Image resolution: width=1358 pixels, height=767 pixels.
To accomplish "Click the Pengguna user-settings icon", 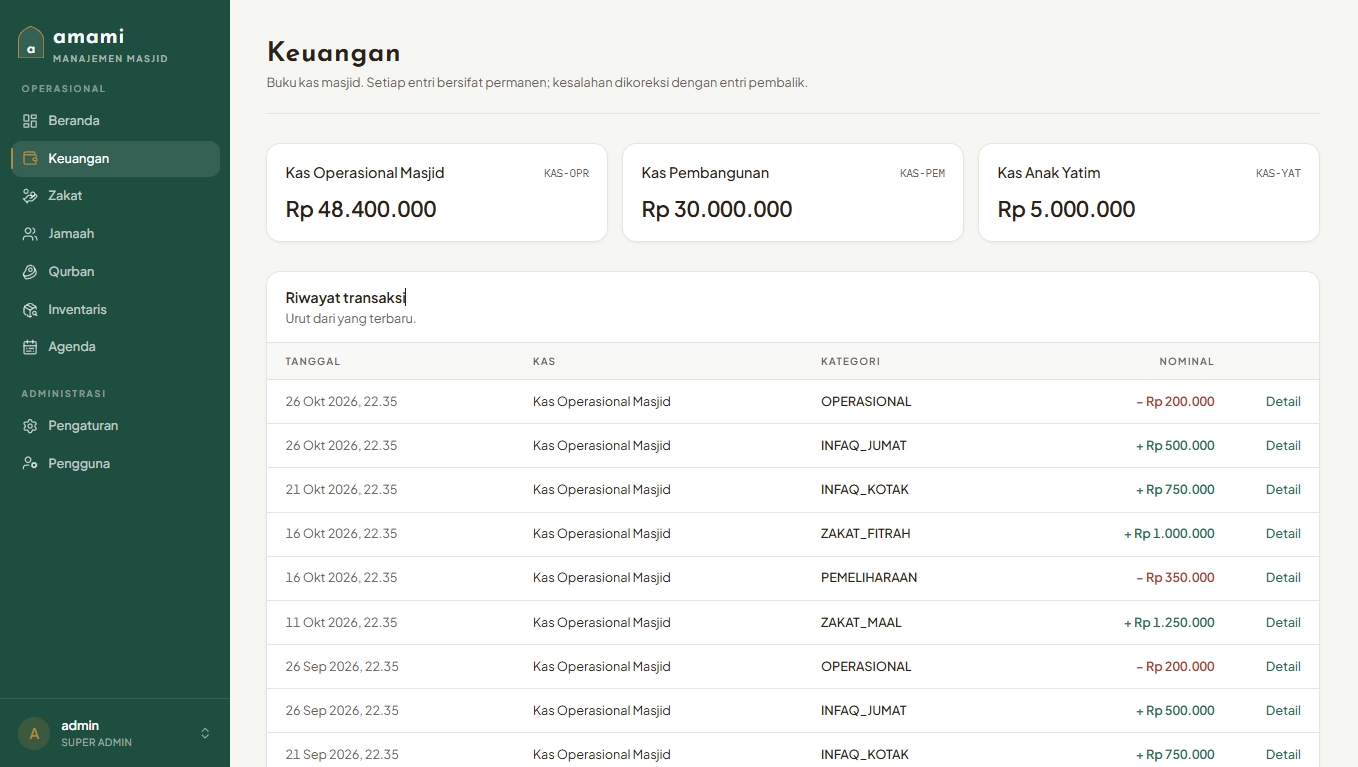I will click(x=30, y=464).
